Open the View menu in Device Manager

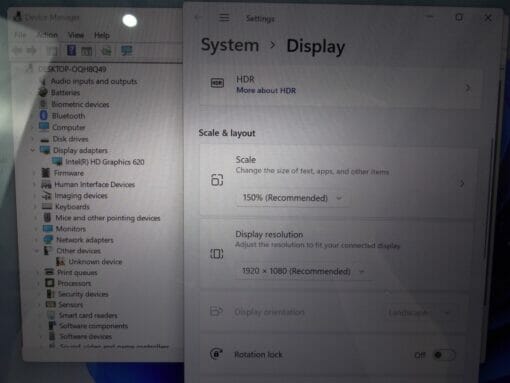[76, 35]
